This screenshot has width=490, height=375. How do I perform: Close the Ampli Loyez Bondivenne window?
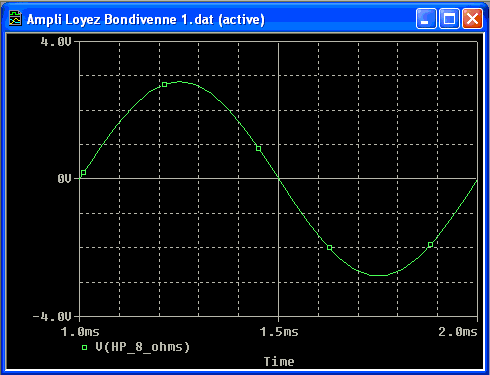472,18
